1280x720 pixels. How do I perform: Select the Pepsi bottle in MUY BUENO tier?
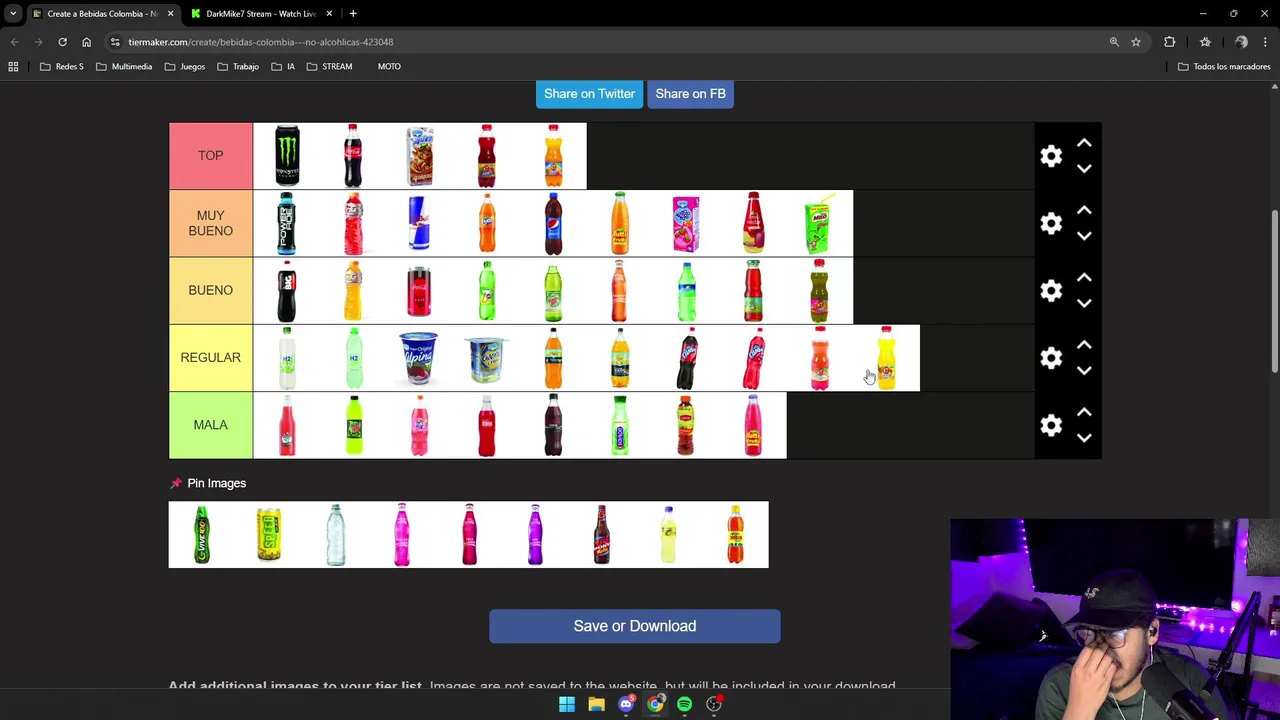click(x=553, y=223)
